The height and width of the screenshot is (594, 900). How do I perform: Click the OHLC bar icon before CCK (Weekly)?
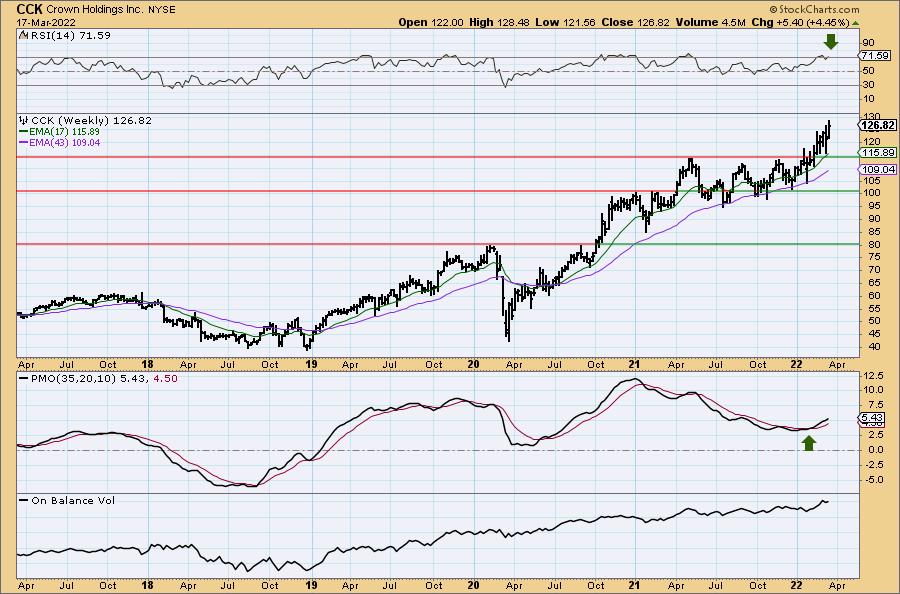[x=24, y=121]
